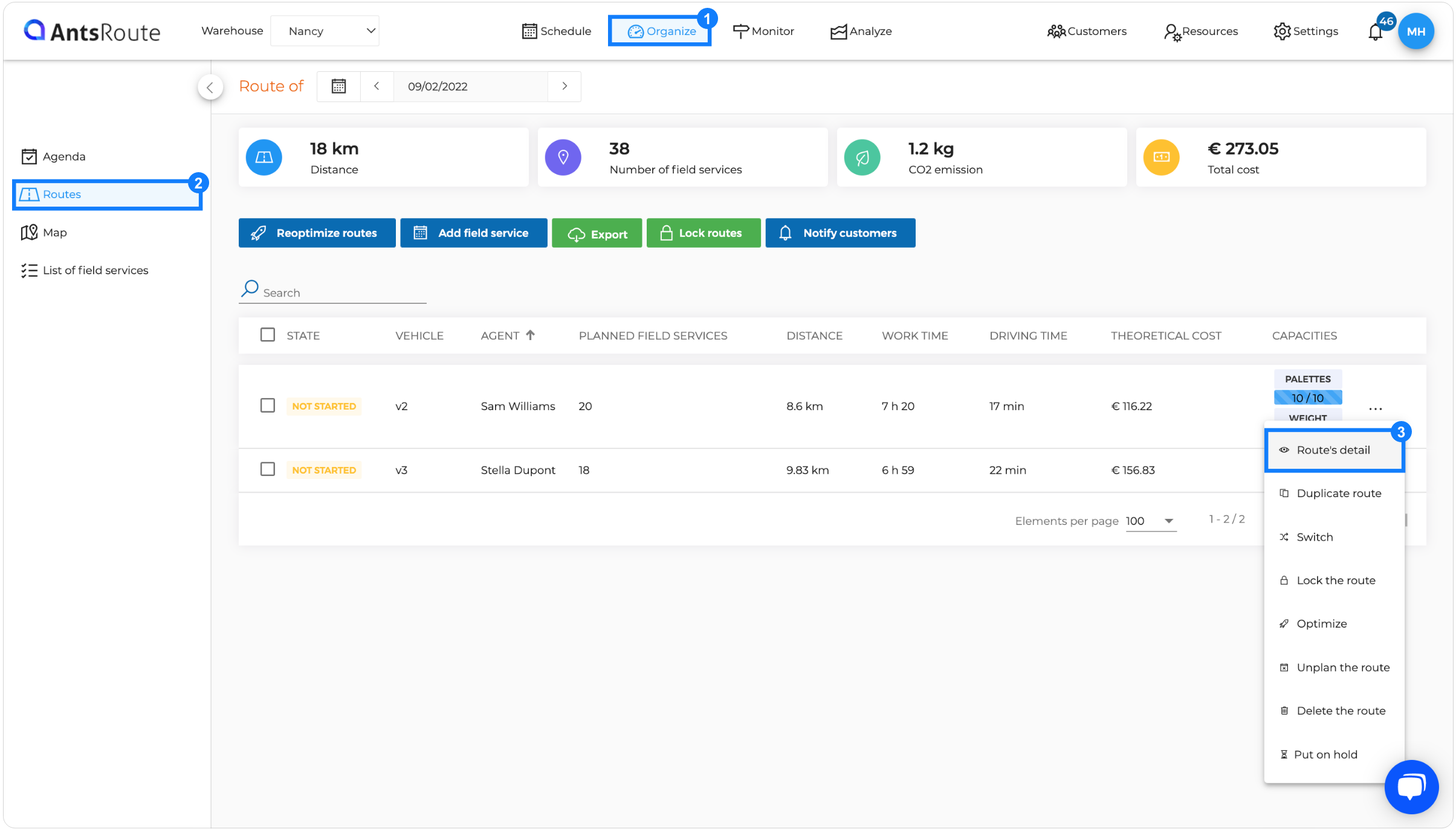1456x830 pixels.
Task: Select Lock the route menu entry
Action: (1334, 581)
